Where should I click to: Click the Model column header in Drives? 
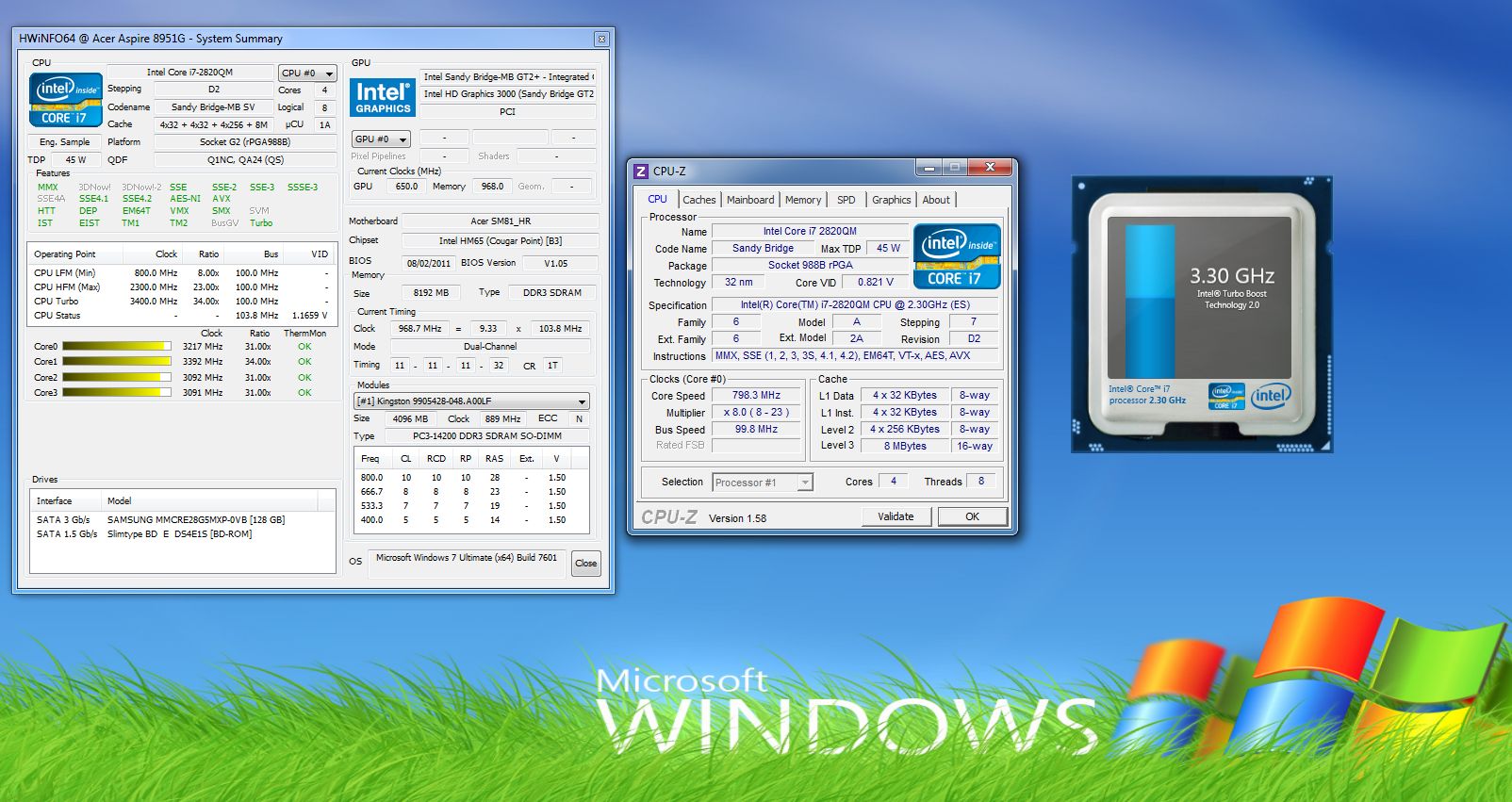[210, 501]
